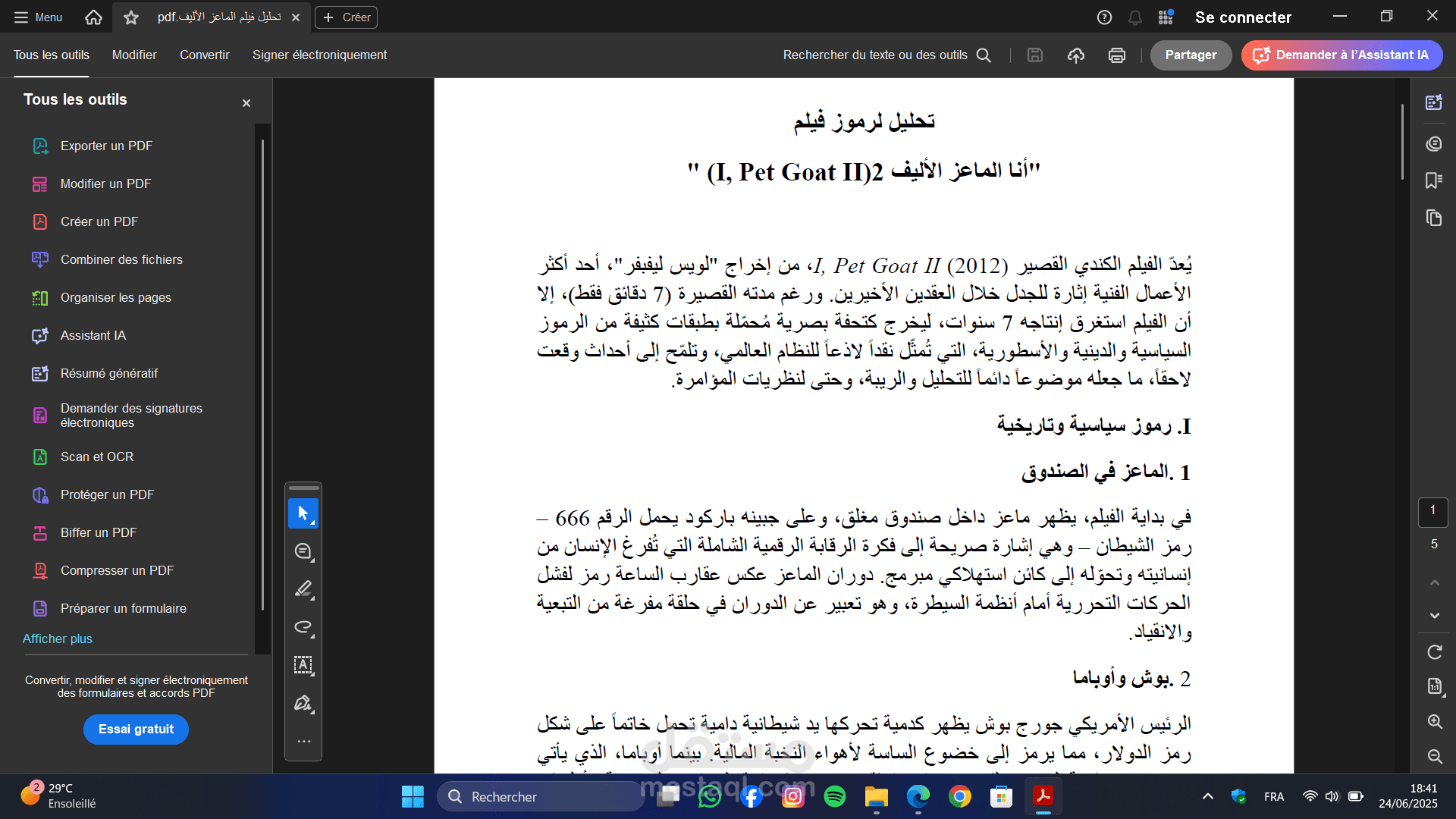Choose the highlighter pen tool
The image size is (1456, 819).
303,589
